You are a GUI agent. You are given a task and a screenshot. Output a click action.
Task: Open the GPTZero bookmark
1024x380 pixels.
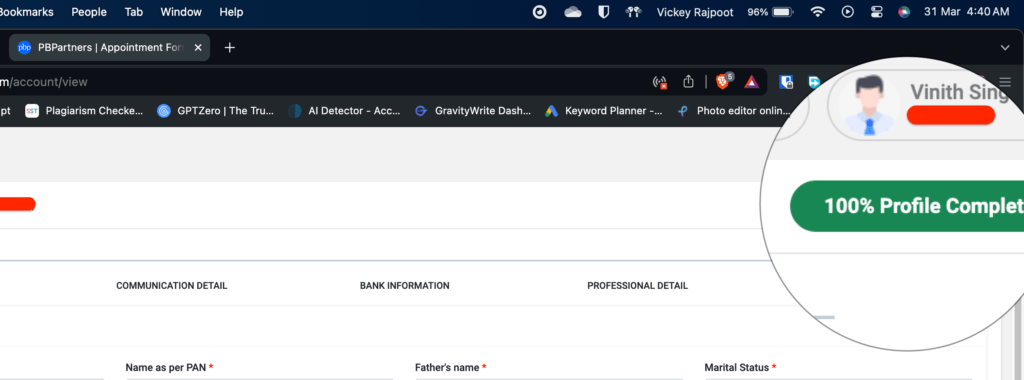pos(216,111)
